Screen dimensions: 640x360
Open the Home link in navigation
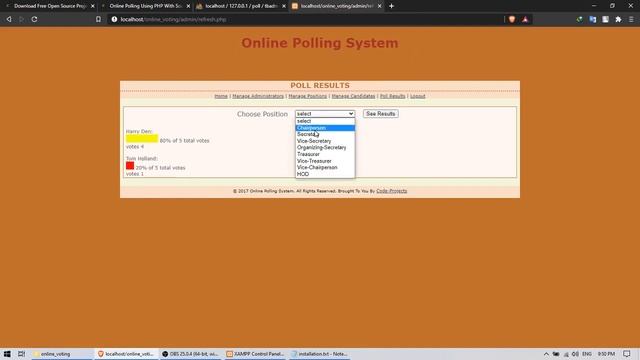tap(221, 96)
